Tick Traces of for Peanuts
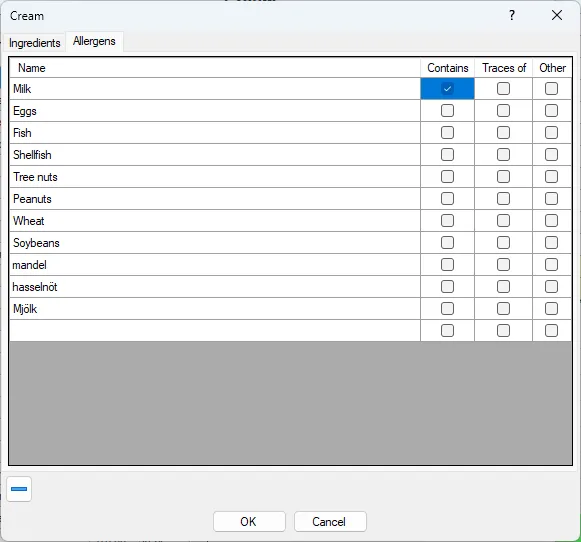Image resolution: width=581 pixels, height=542 pixels. click(503, 199)
